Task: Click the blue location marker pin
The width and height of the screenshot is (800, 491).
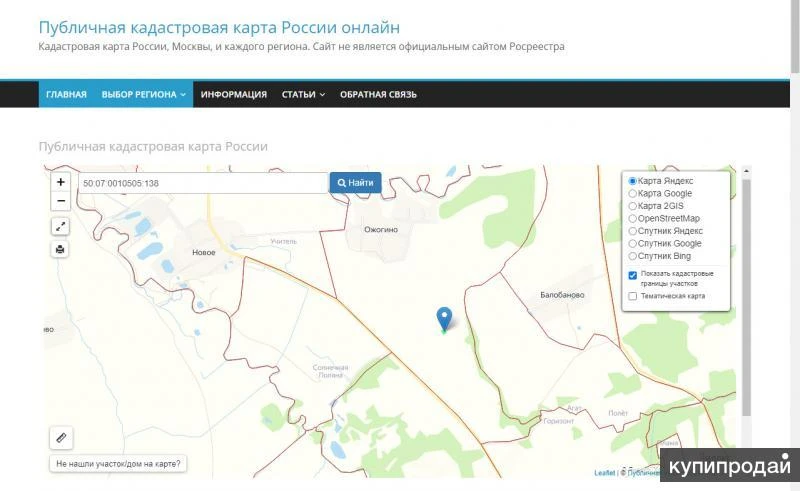Action: tap(445, 318)
